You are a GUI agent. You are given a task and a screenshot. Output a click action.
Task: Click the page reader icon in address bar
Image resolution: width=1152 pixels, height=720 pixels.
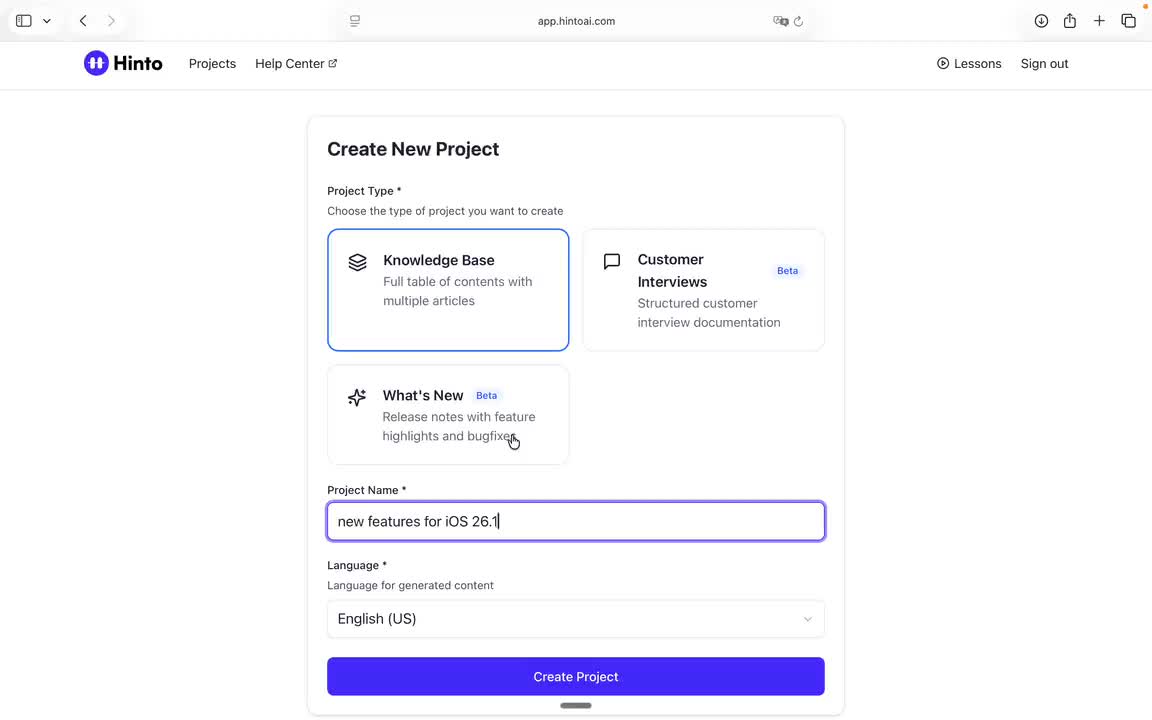point(355,21)
